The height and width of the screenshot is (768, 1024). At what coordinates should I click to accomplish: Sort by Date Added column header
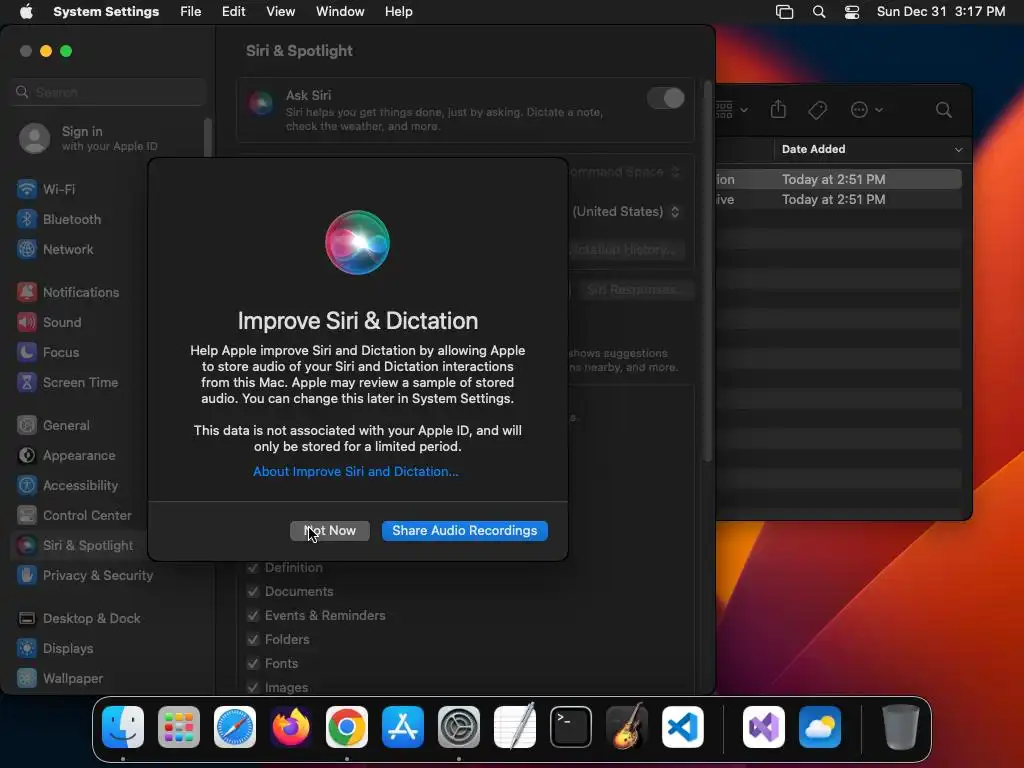point(872,149)
